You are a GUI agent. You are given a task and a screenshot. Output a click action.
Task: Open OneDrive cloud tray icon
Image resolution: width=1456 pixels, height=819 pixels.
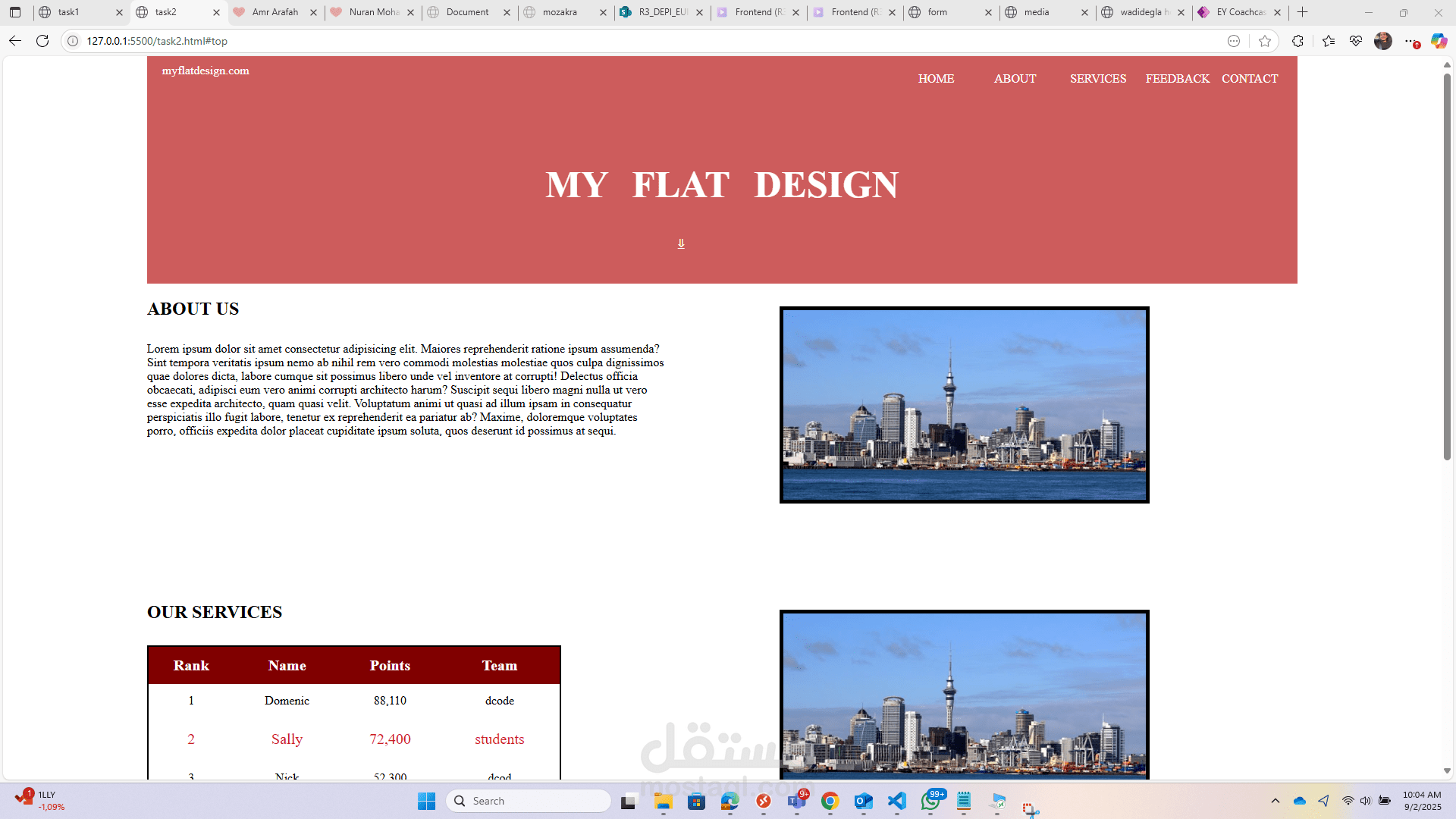[1300, 801]
